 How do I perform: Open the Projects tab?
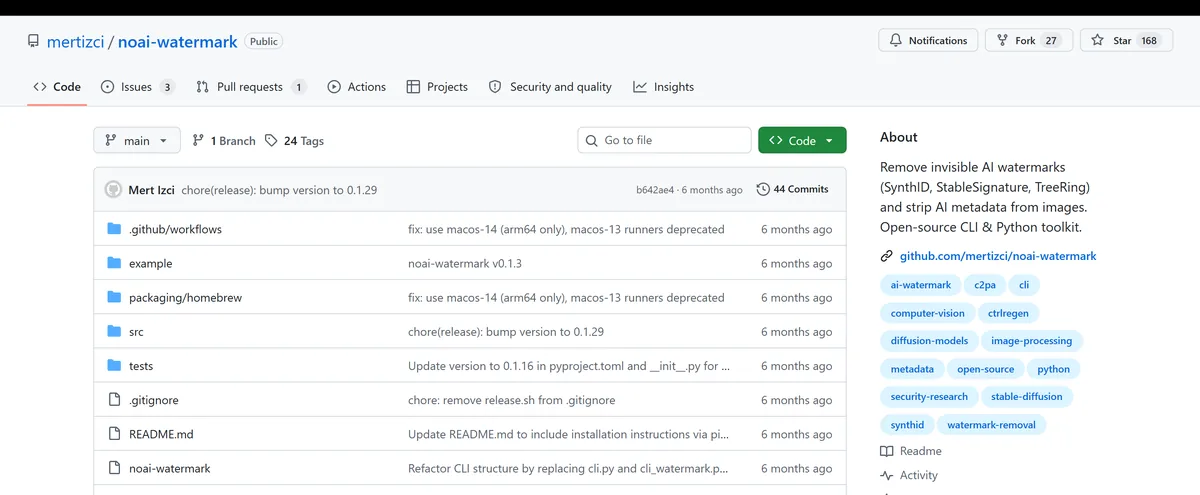[x=437, y=87]
